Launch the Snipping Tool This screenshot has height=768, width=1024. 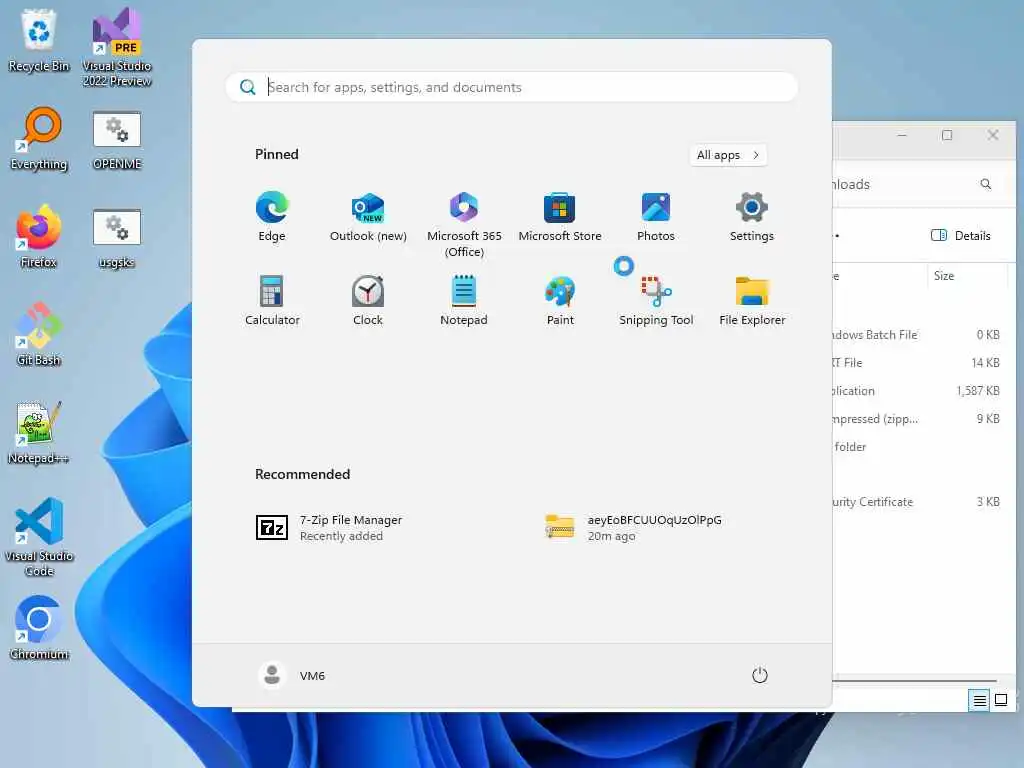[656, 301]
